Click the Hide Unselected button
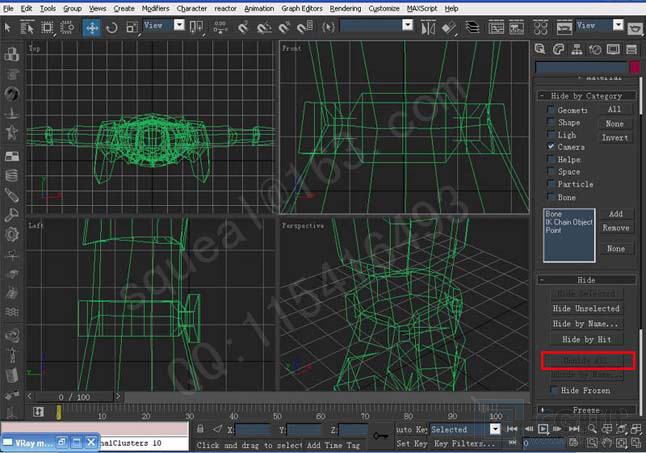Viewport: 646px width, 453px height. [586, 309]
